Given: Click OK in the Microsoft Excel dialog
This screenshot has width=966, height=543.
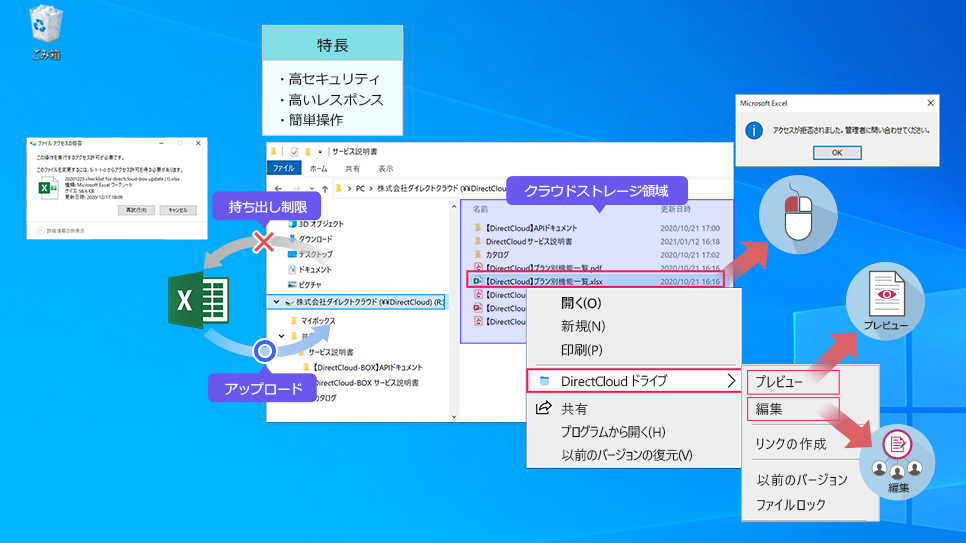Looking at the screenshot, I should [837, 152].
